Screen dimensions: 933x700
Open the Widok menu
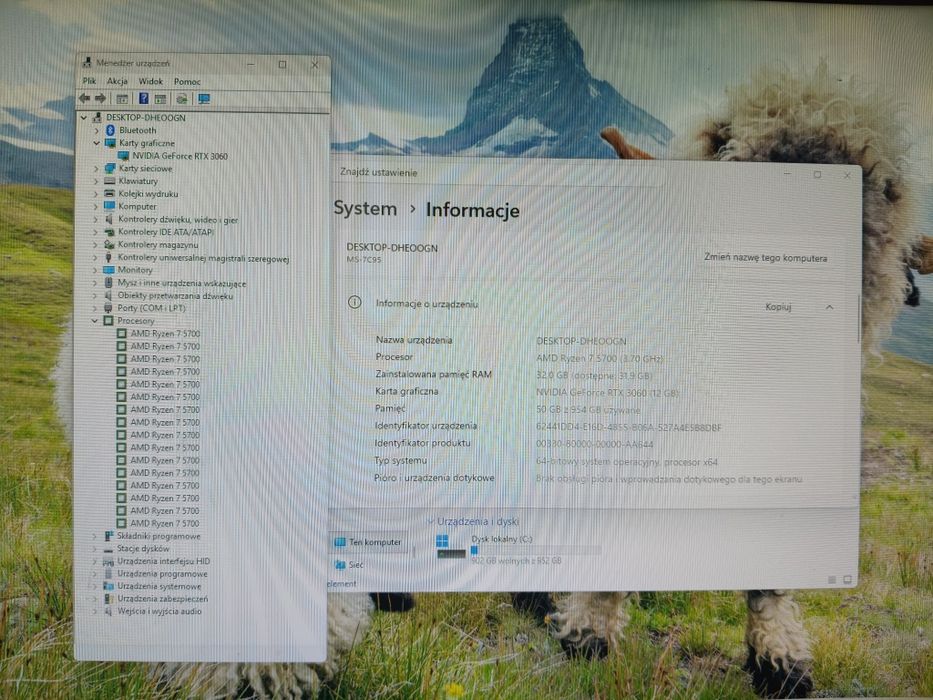click(x=151, y=81)
